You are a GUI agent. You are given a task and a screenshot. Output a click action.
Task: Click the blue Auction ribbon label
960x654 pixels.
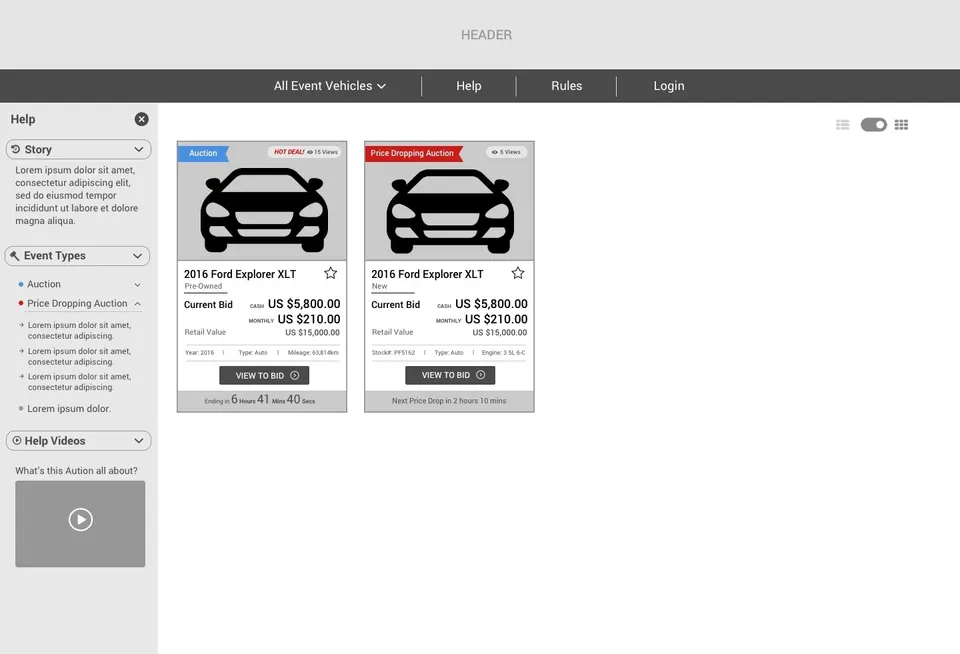tap(203, 153)
